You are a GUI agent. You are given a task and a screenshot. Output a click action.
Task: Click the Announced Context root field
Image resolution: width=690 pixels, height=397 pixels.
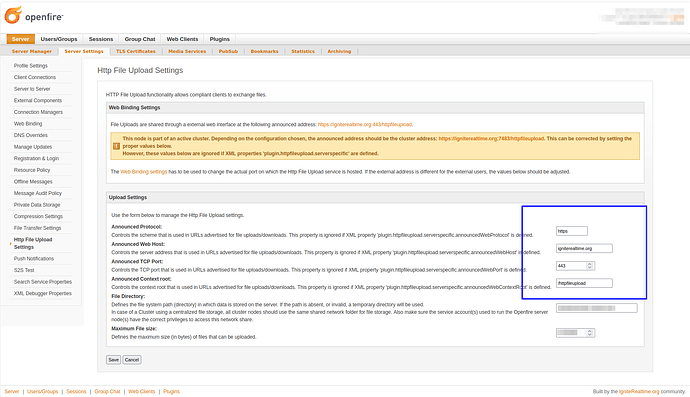tap(584, 283)
